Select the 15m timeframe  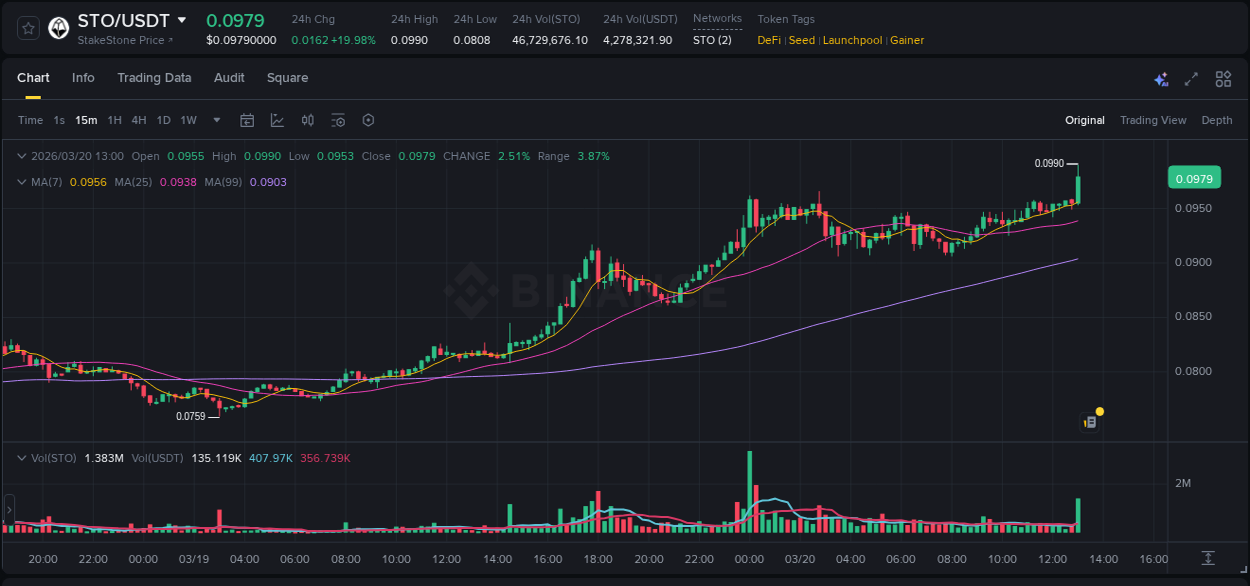(x=86, y=120)
